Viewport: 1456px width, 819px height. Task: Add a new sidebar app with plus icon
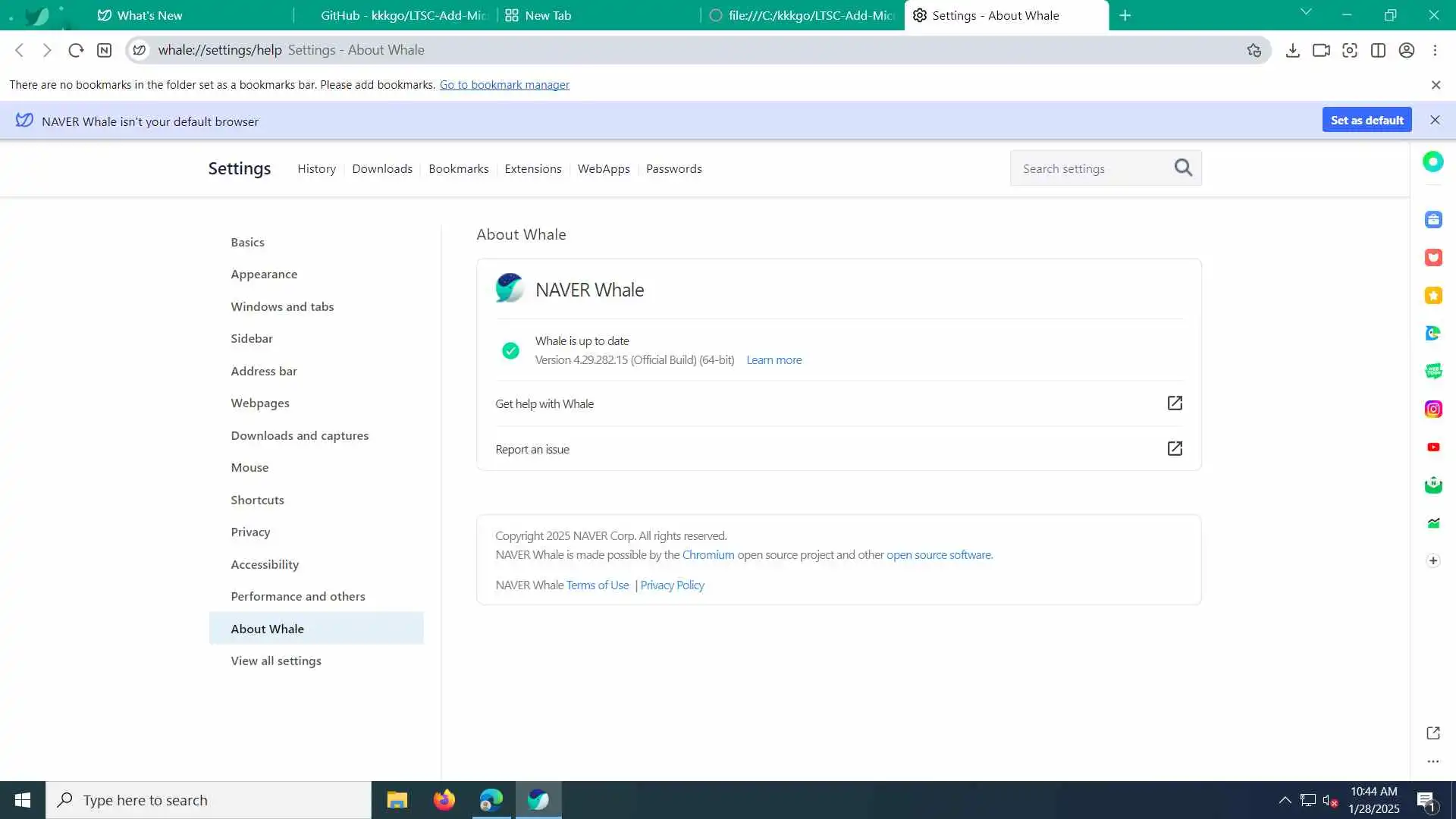(1432, 560)
